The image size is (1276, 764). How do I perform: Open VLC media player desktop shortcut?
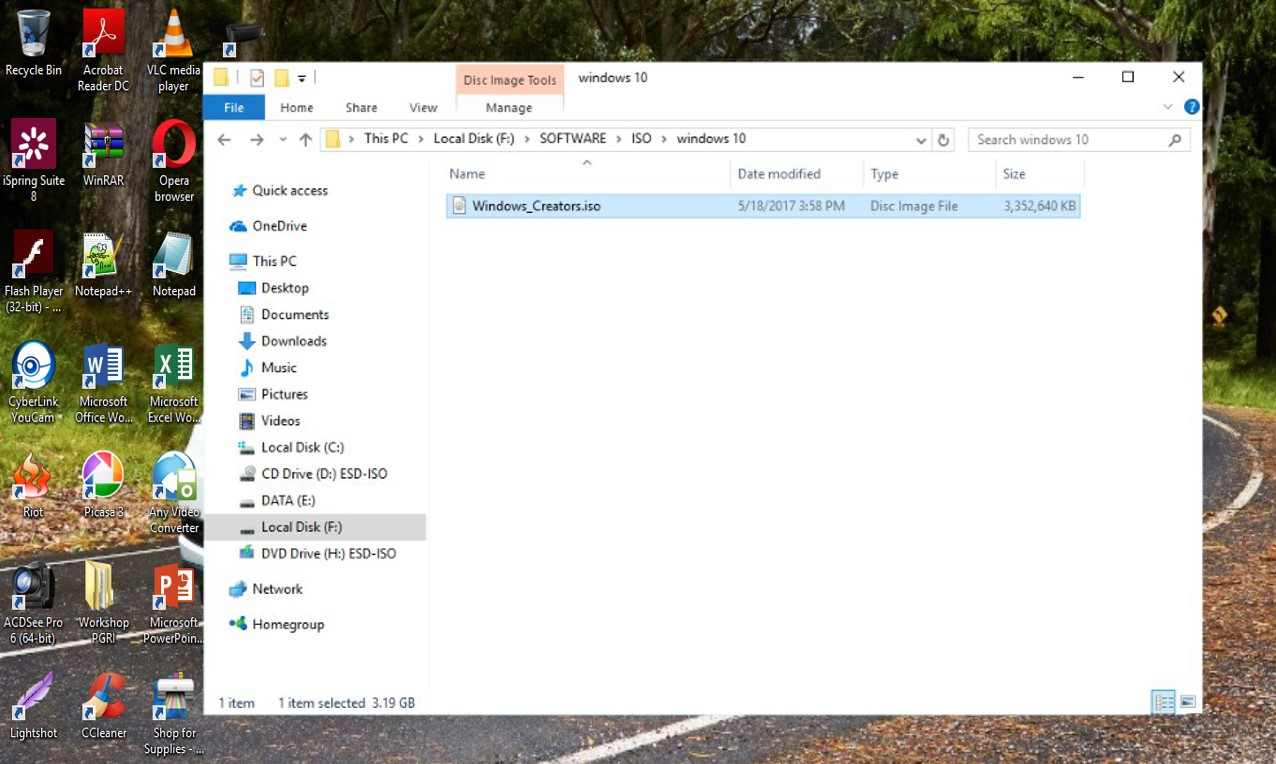[x=173, y=50]
